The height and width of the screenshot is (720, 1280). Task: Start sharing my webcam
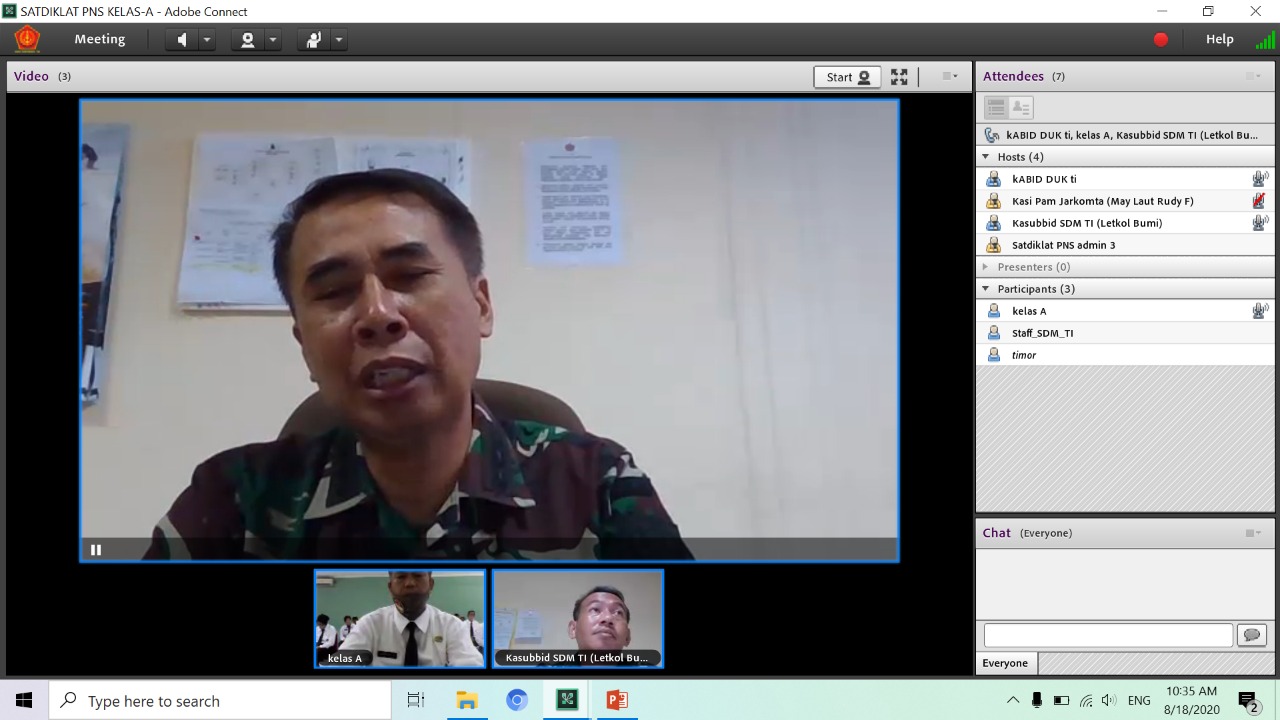(847, 77)
